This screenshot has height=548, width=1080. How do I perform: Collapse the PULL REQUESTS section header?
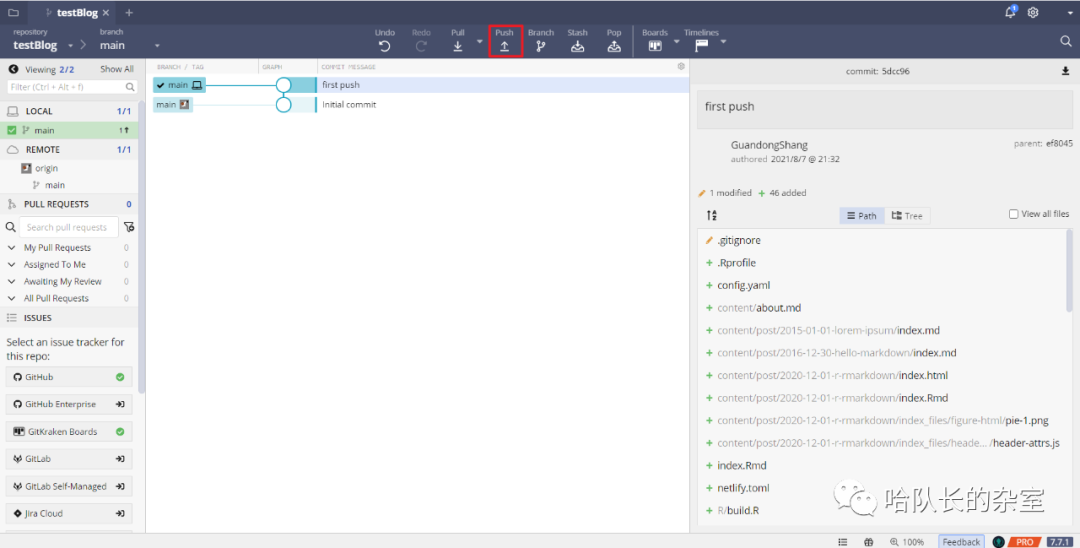[x=69, y=204]
